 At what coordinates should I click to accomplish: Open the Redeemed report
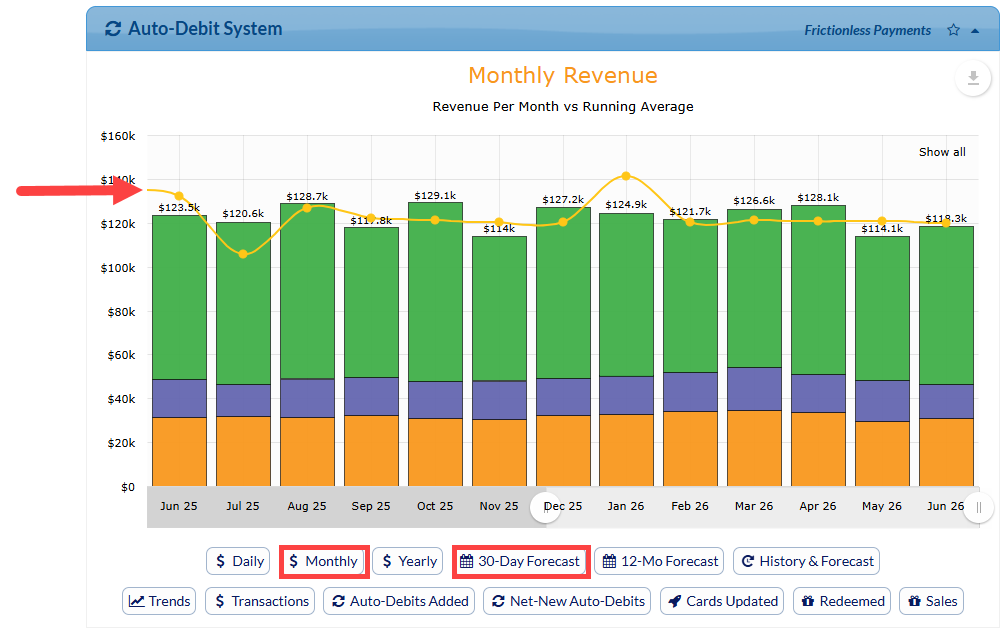[842, 601]
